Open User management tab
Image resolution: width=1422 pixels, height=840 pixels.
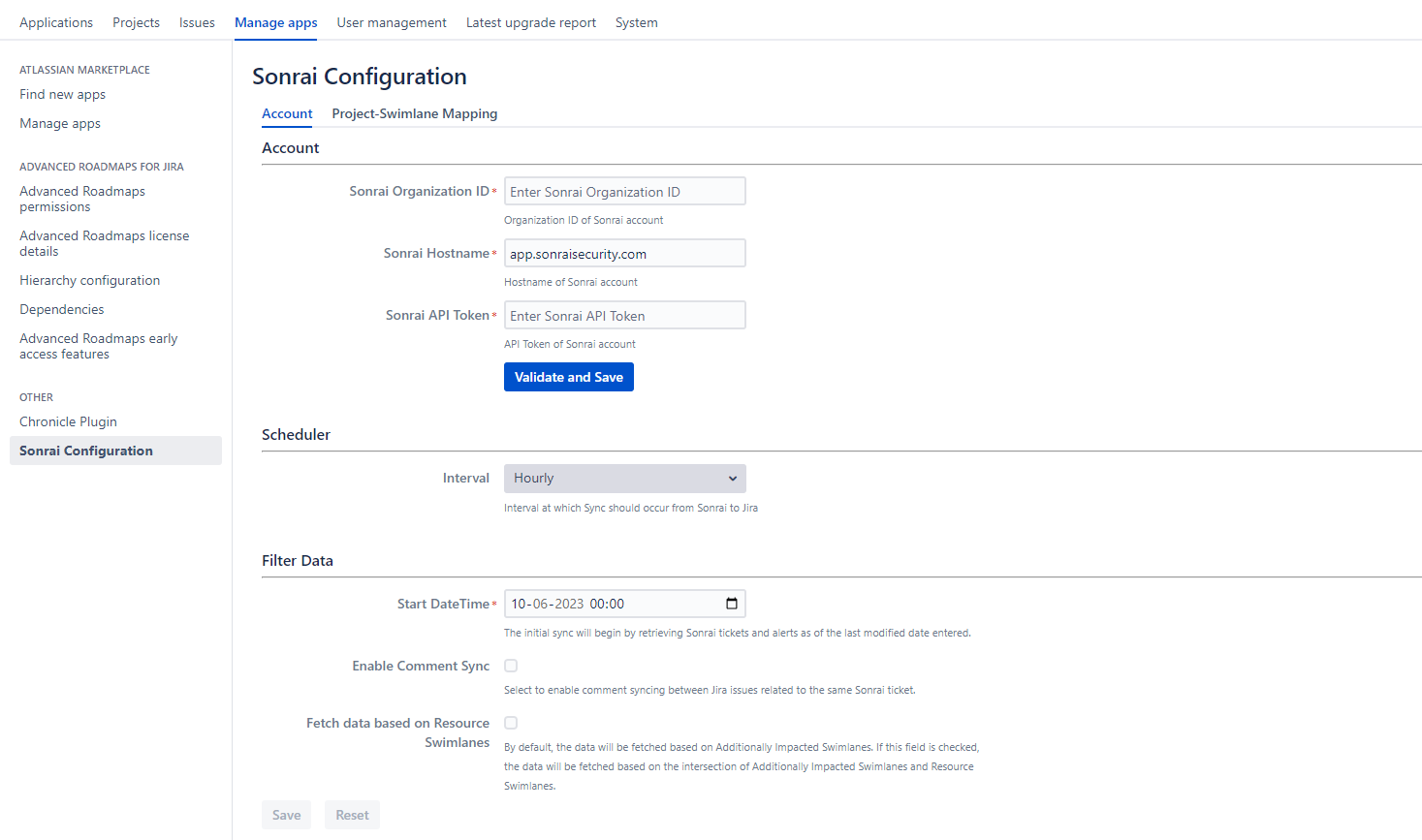point(392,22)
